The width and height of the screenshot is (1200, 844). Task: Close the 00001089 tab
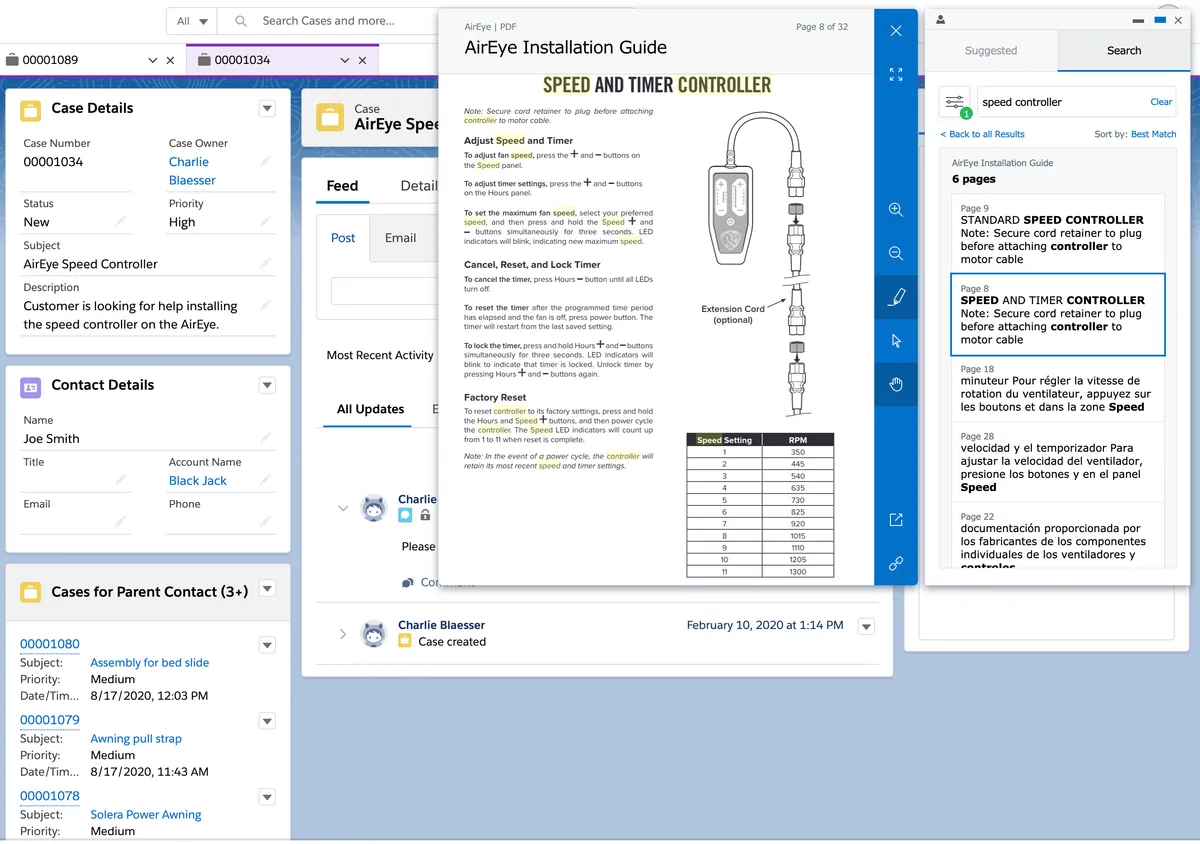(170, 60)
